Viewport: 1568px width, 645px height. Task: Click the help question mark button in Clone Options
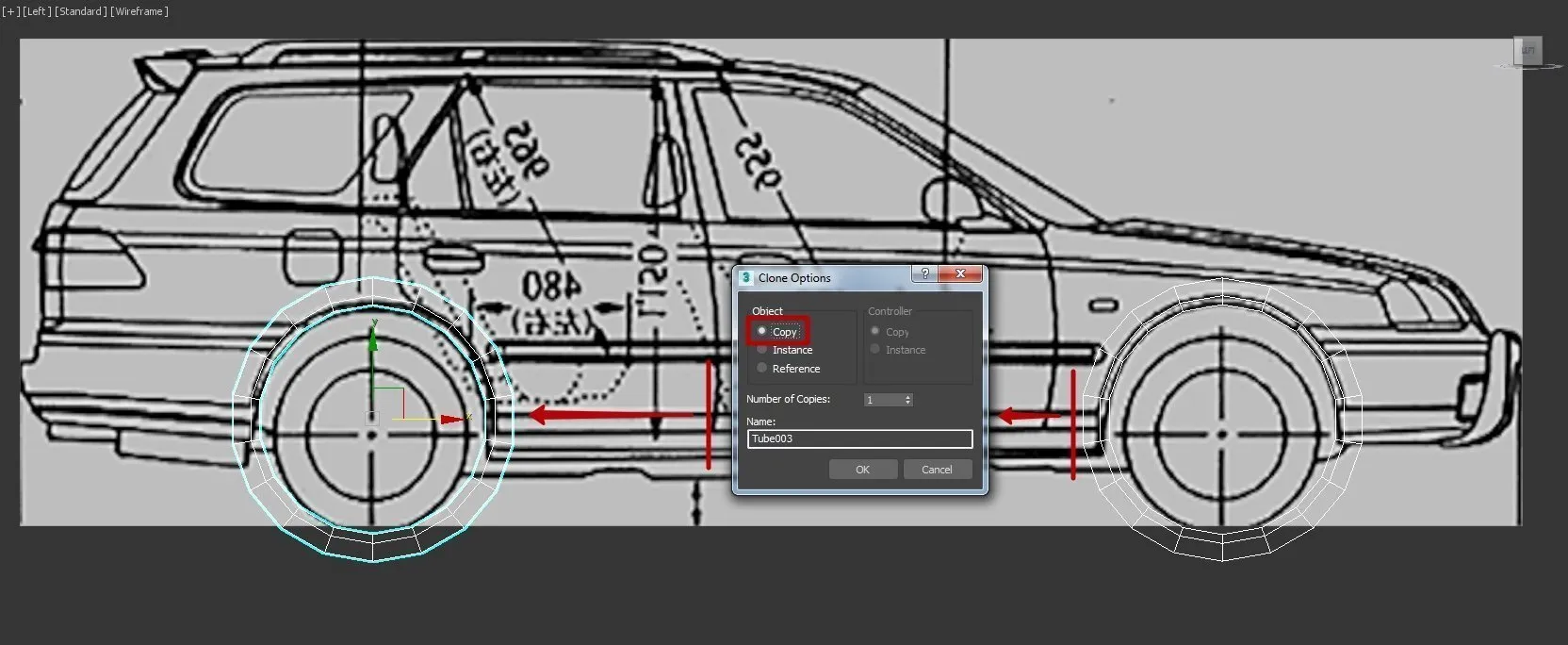tap(924, 273)
